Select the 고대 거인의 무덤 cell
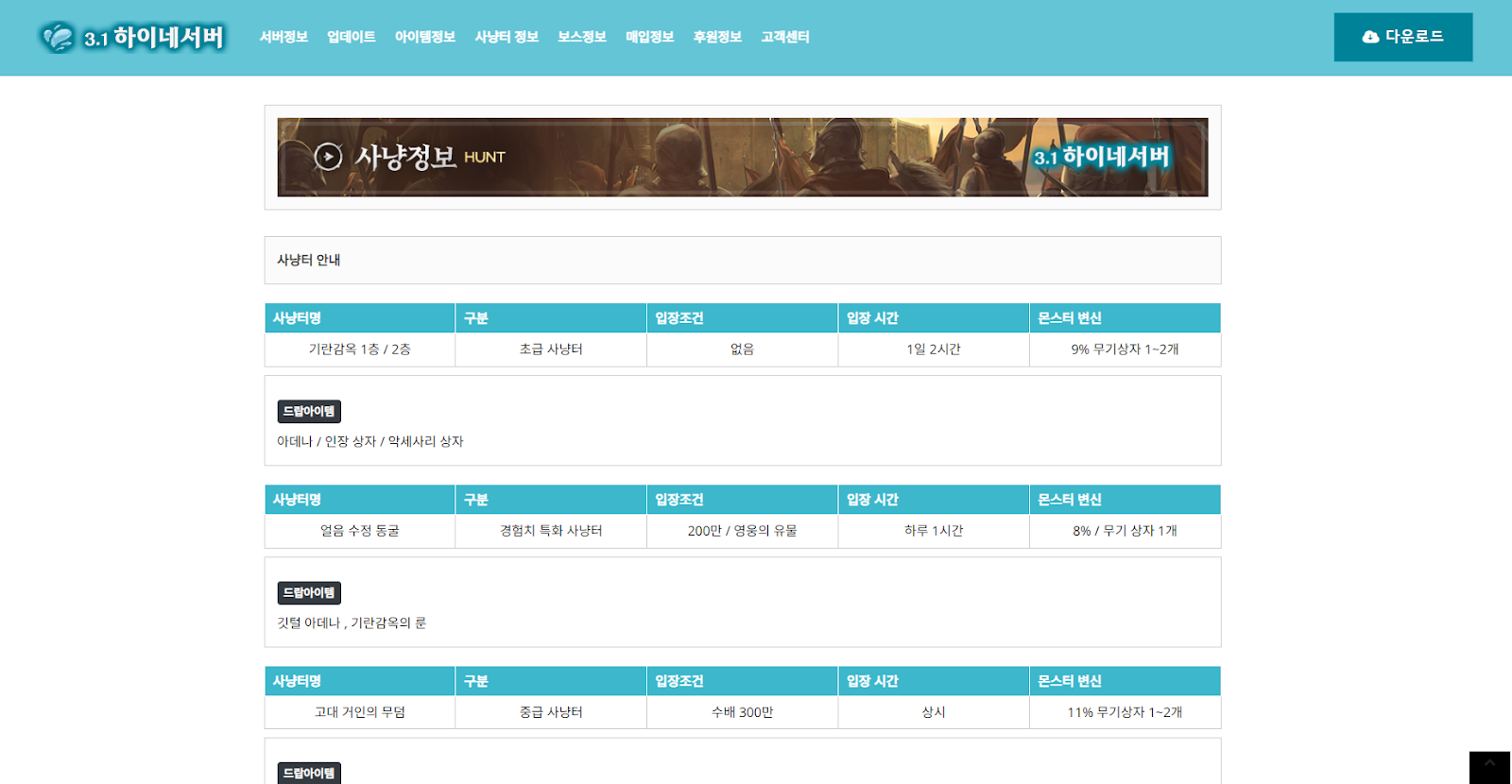1512x784 pixels. 360,712
